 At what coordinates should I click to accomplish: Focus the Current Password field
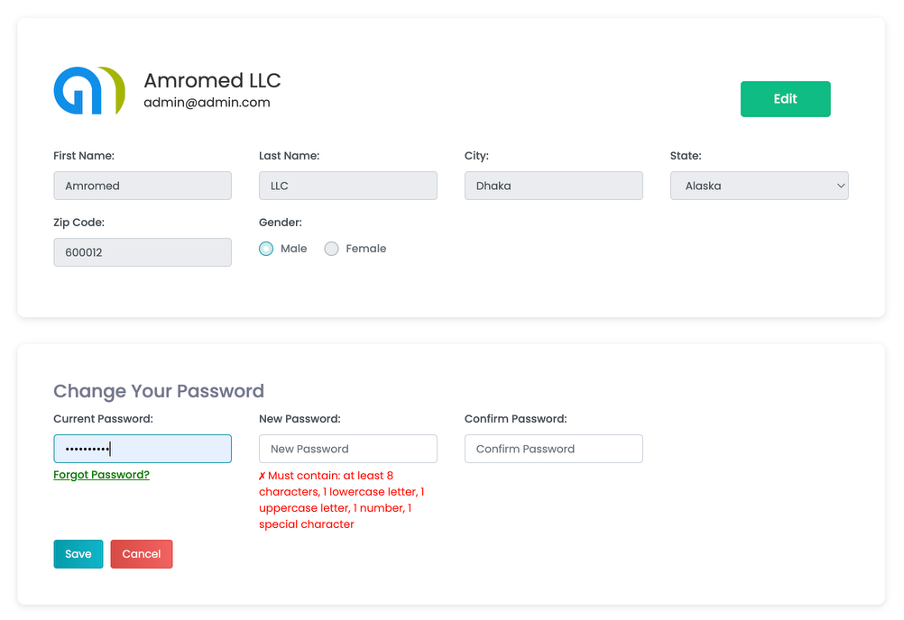point(142,449)
